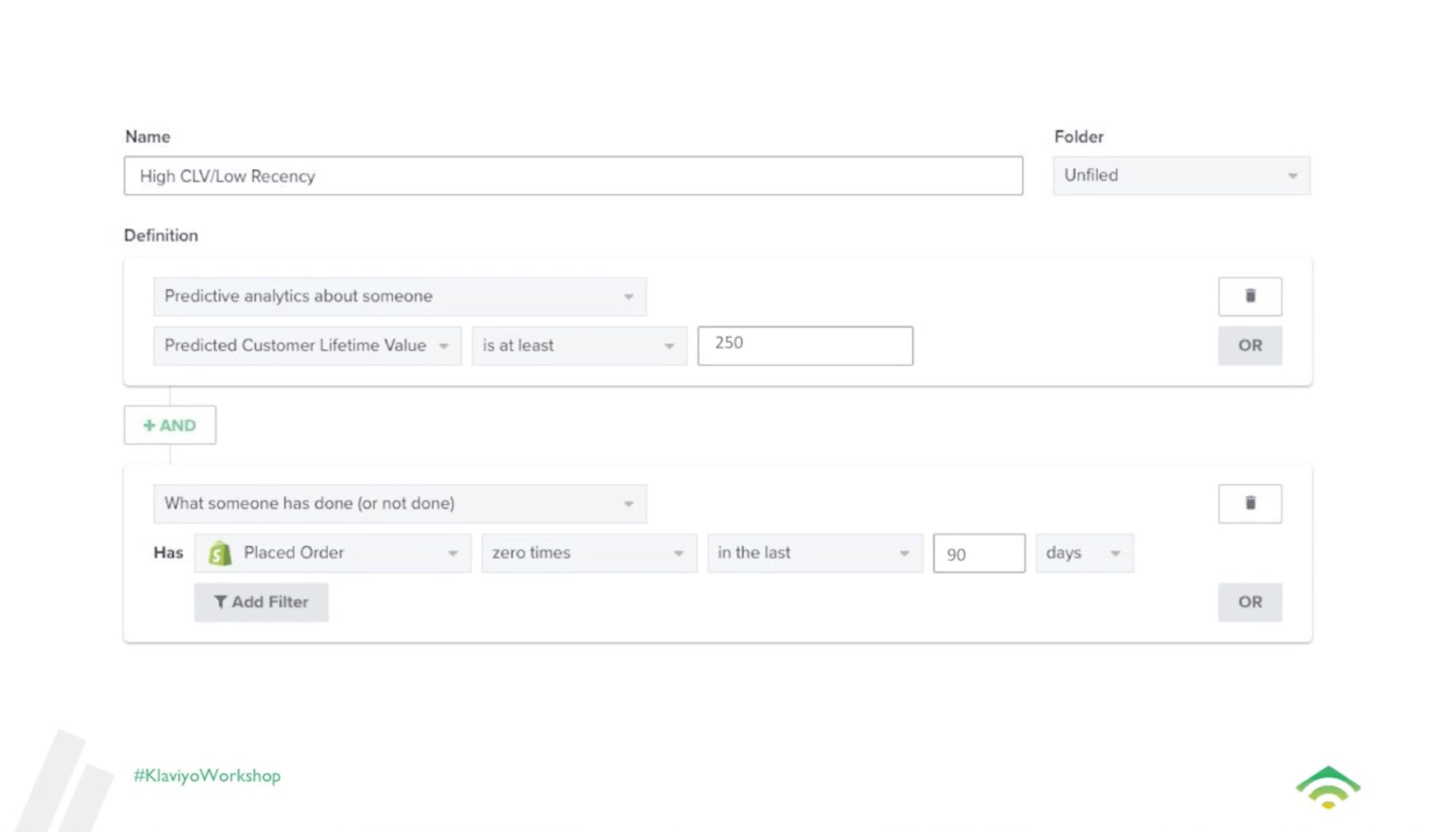The width and height of the screenshot is (1456, 832).
Task: Open 'Predicted Customer Lifetime Value' dropdown
Action: (x=308, y=345)
